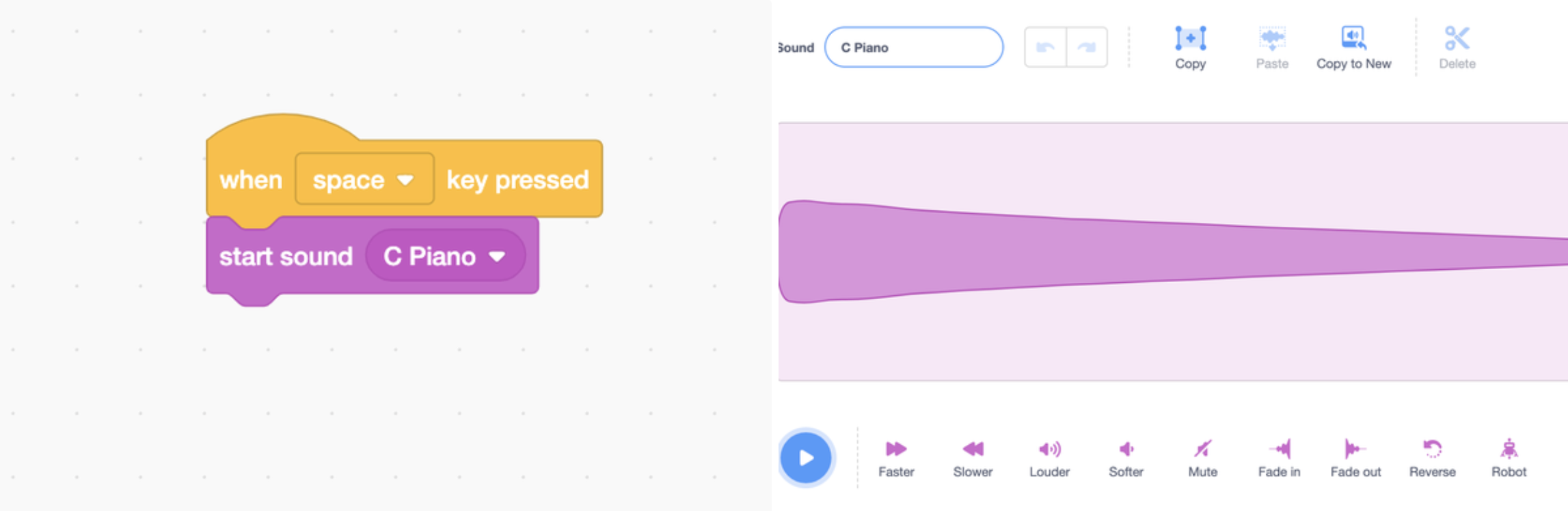The image size is (1568, 511).
Task: Apply the Fade in effect
Action: 1280,449
